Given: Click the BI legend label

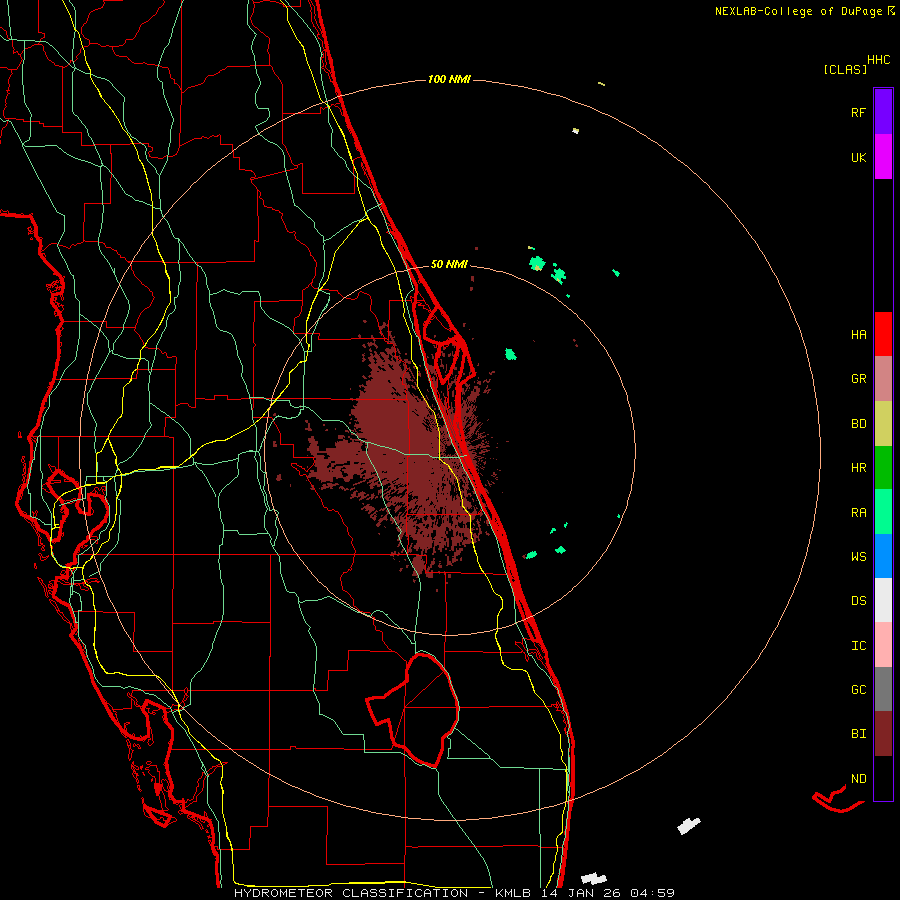Looking at the screenshot, I should [x=858, y=734].
